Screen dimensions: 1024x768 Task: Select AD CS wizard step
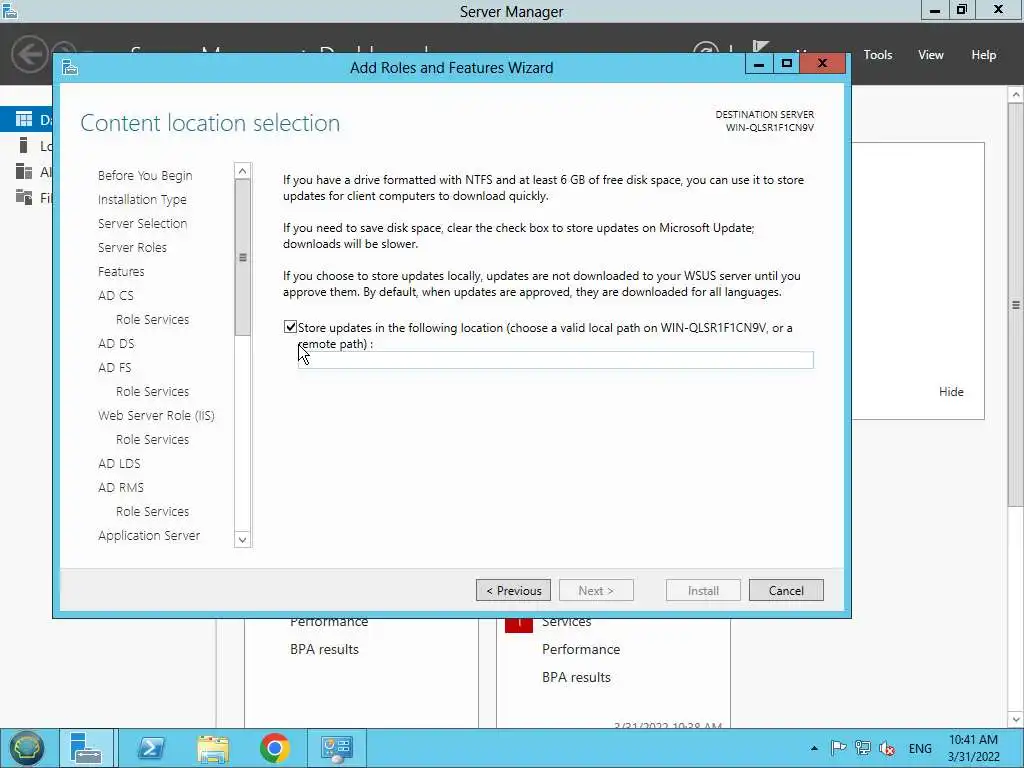(116, 295)
